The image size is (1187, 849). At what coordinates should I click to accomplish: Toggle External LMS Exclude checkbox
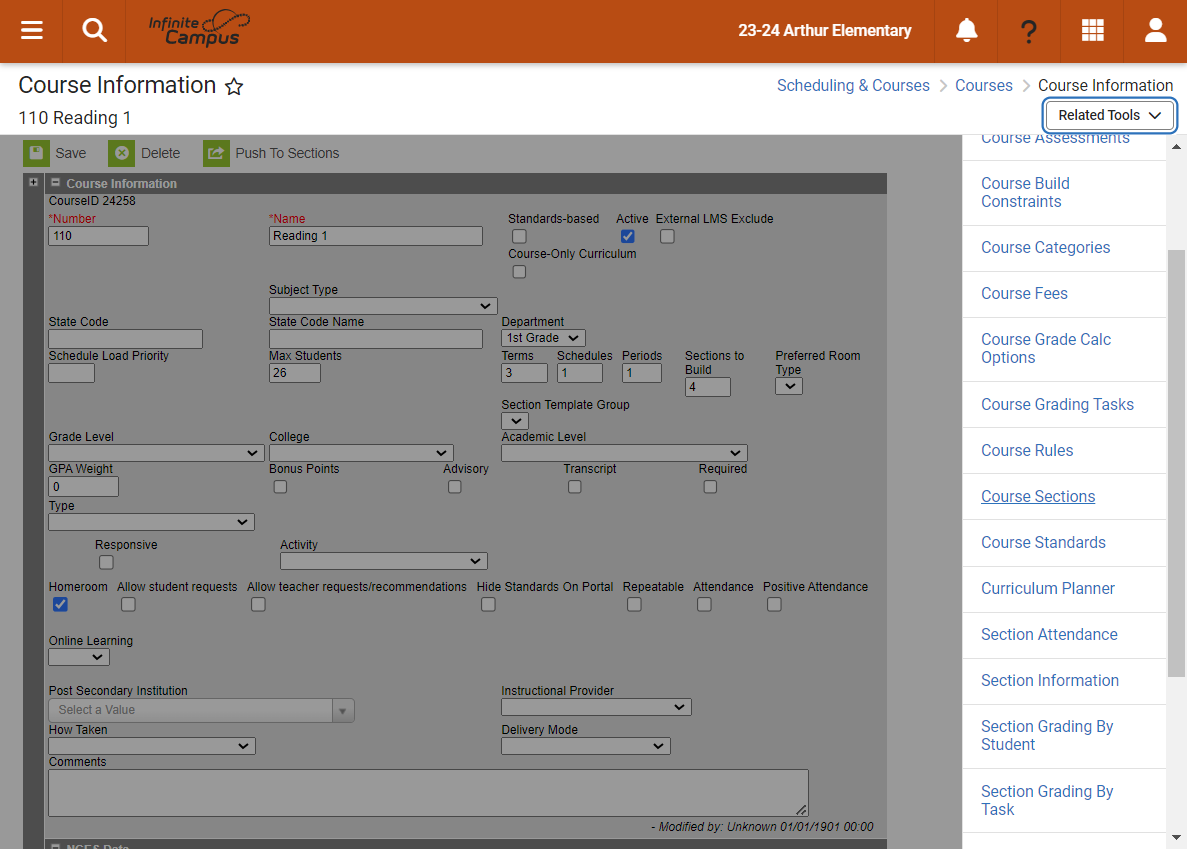pos(667,236)
